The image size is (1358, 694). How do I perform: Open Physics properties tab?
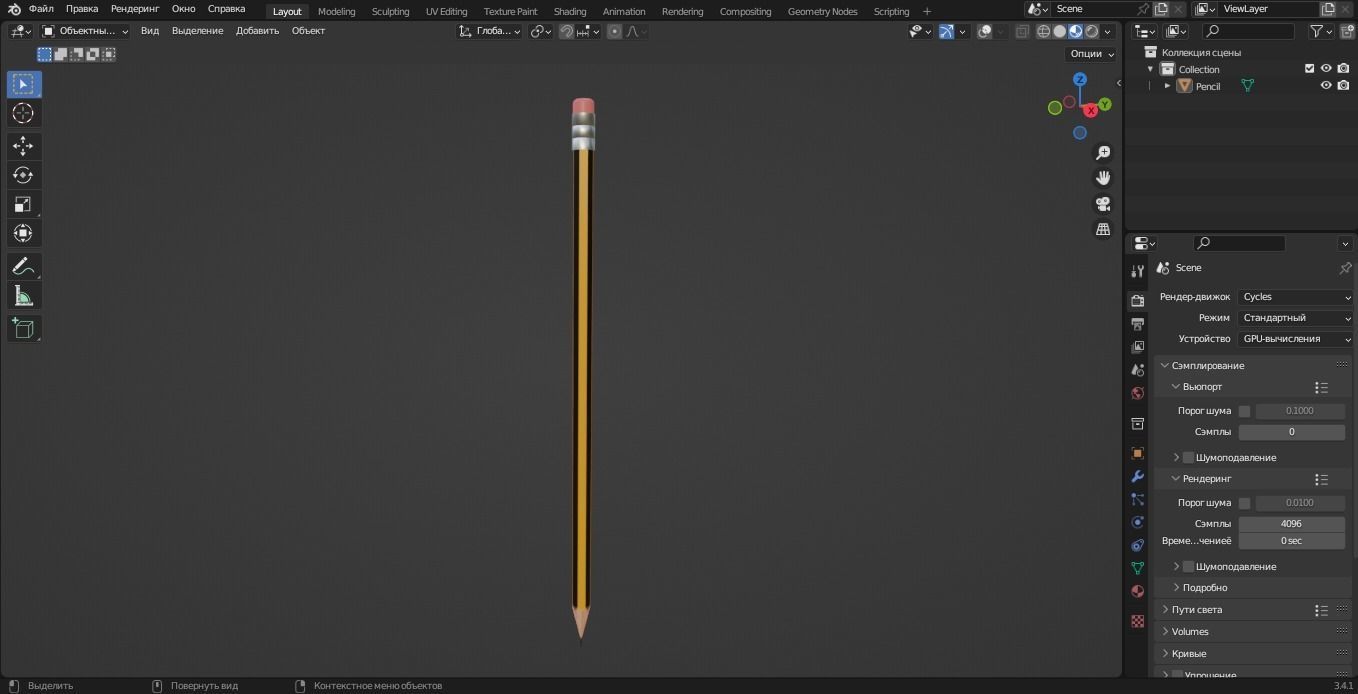click(1137, 522)
